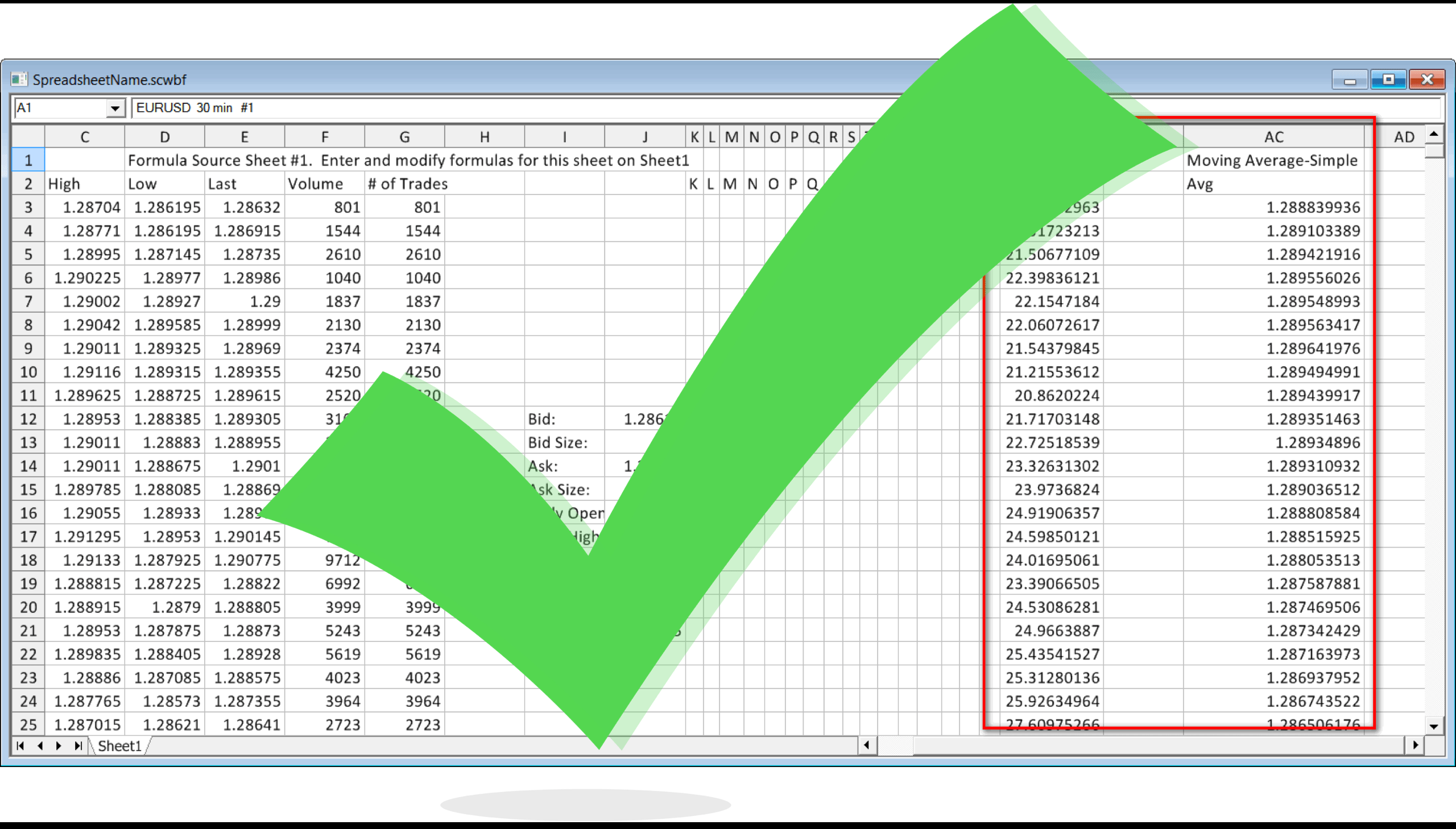Minimize the spreadsheet window
This screenshot has height=829, width=1456.
tap(1350, 80)
